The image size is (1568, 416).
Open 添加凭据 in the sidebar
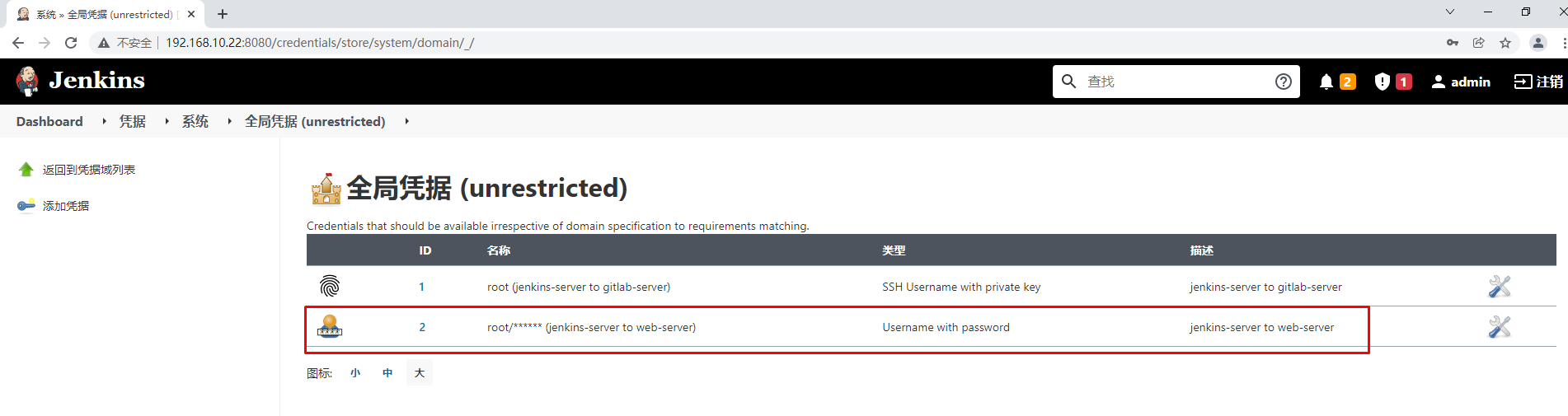pyautogui.click(x=66, y=206)
